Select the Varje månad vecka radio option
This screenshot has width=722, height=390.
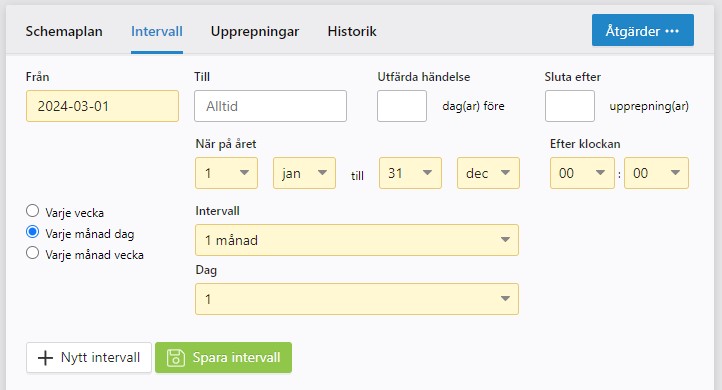point(32,253)
